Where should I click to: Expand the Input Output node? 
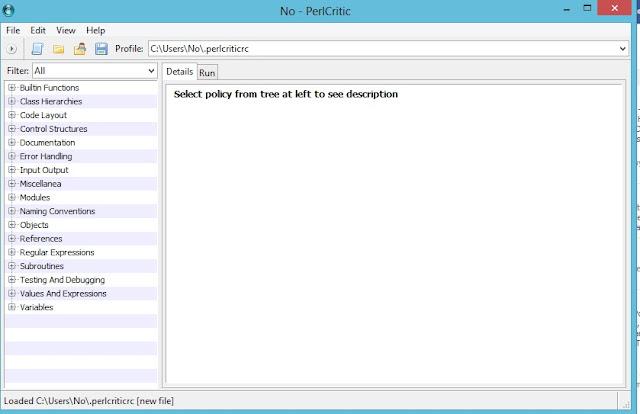coord(12,170)
